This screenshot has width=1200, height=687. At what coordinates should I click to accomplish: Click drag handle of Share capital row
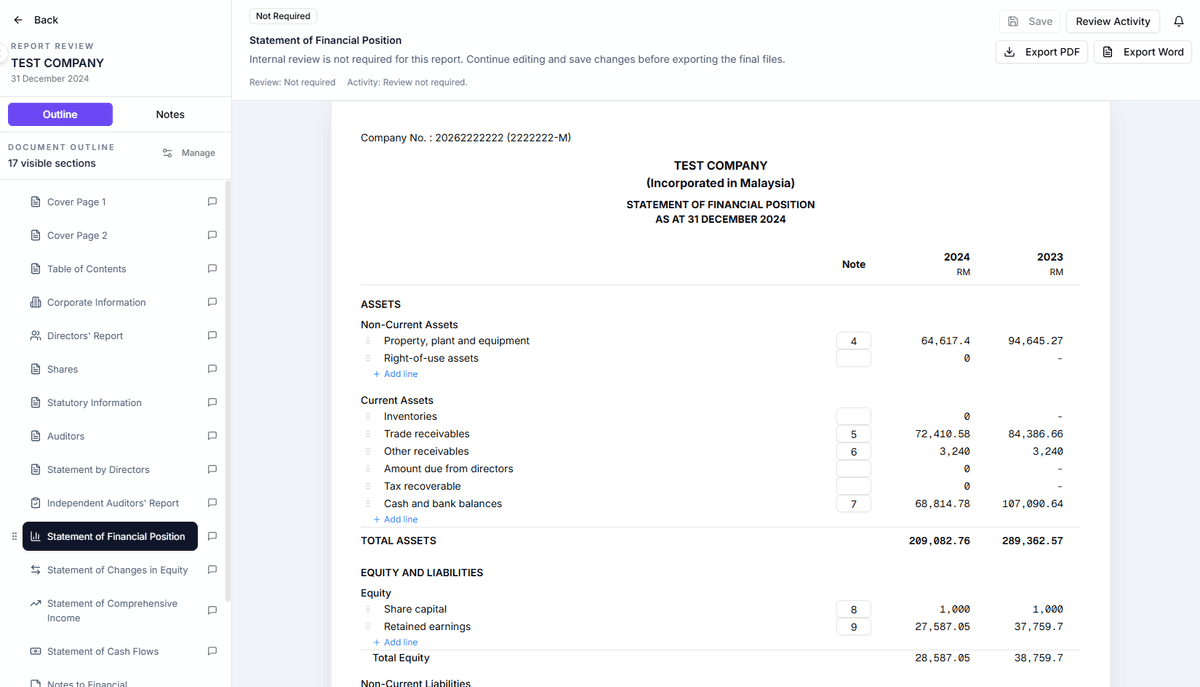click(369, 609)
